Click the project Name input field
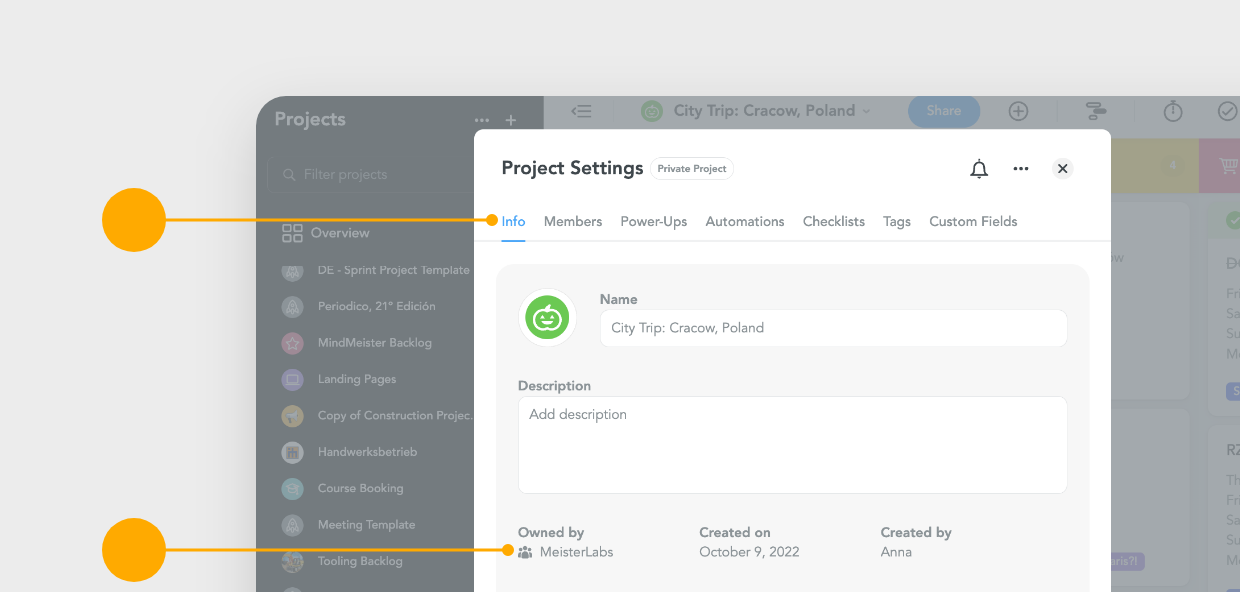Viewport: 1240px width, 592px height. [x=834, y=328]
